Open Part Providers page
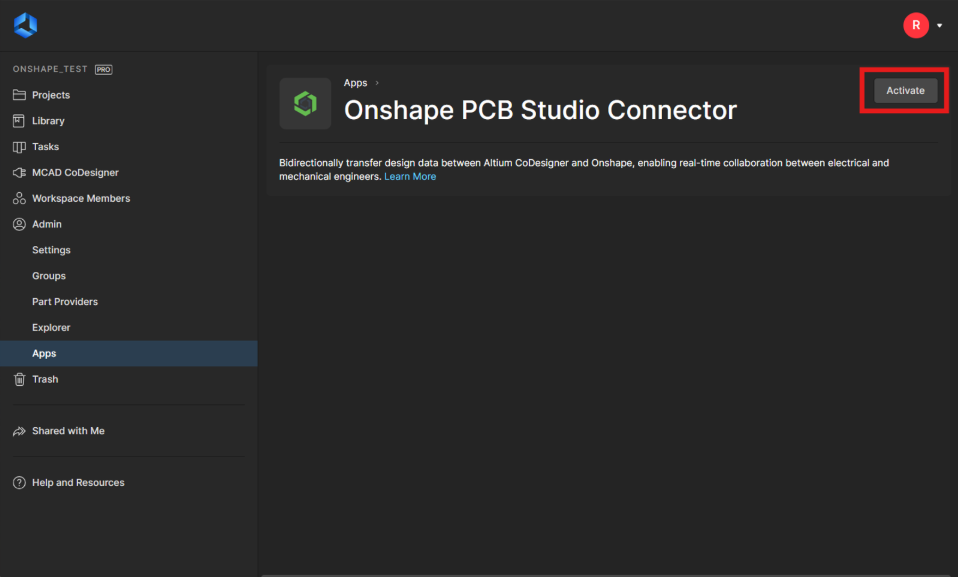This screenshot has width=958, height=577. [65, 301]
